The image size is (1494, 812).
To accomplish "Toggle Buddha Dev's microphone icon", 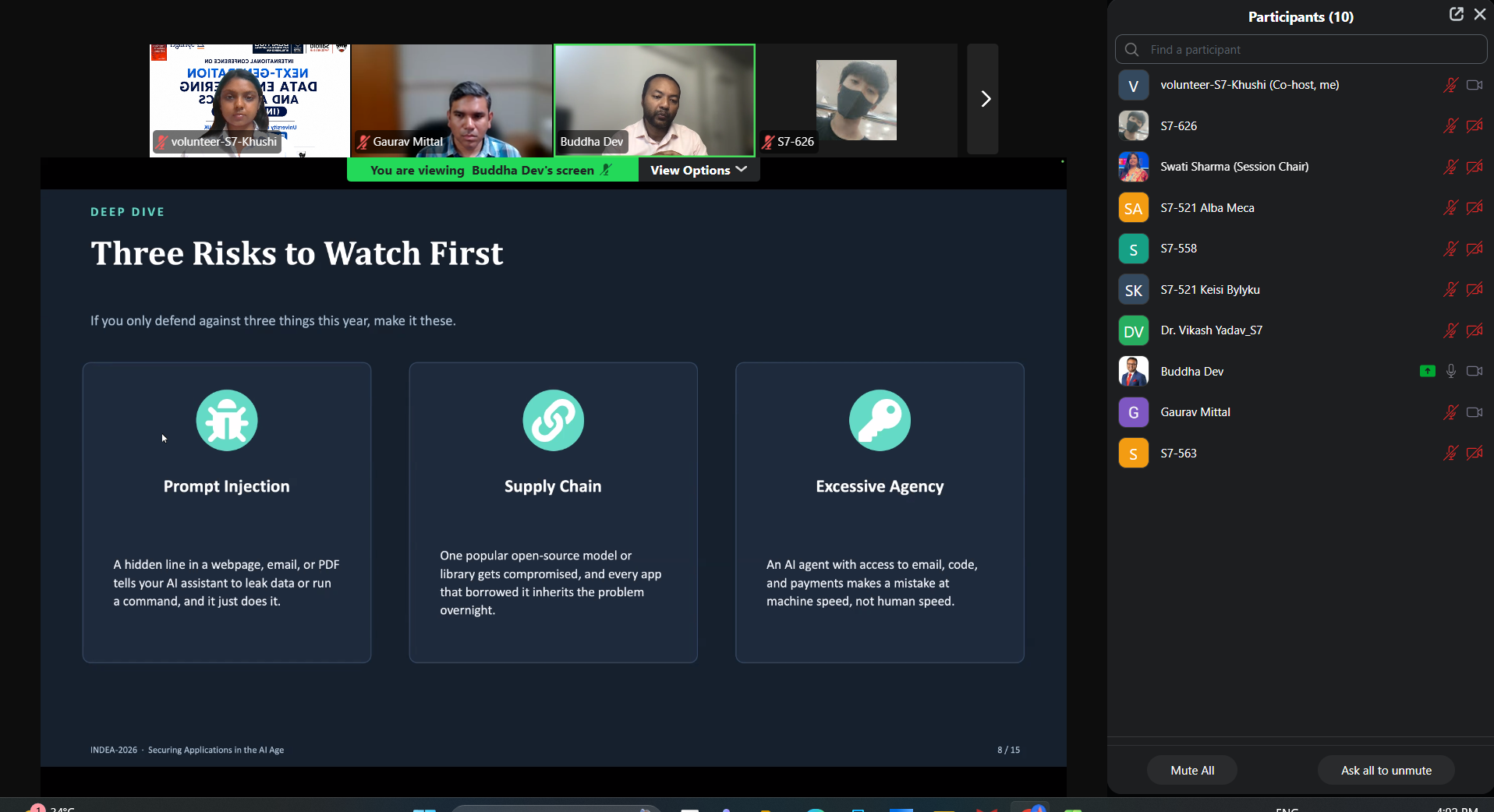I will (1450, 371).
